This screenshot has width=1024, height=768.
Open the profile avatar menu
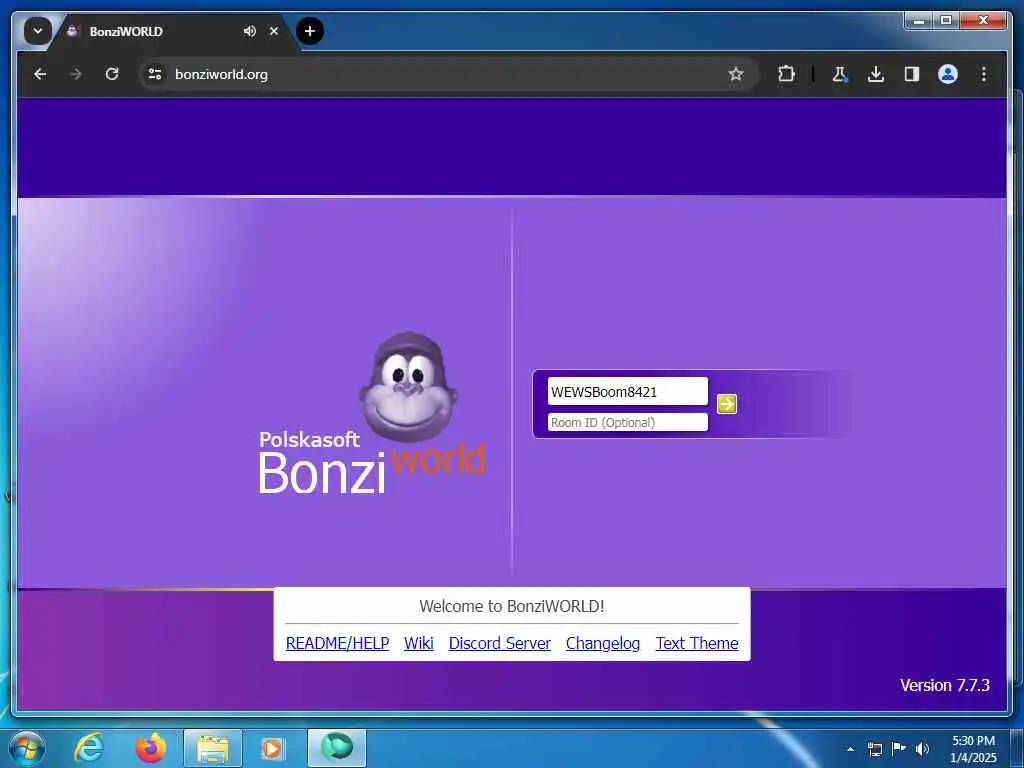click(x=948, y=74)
